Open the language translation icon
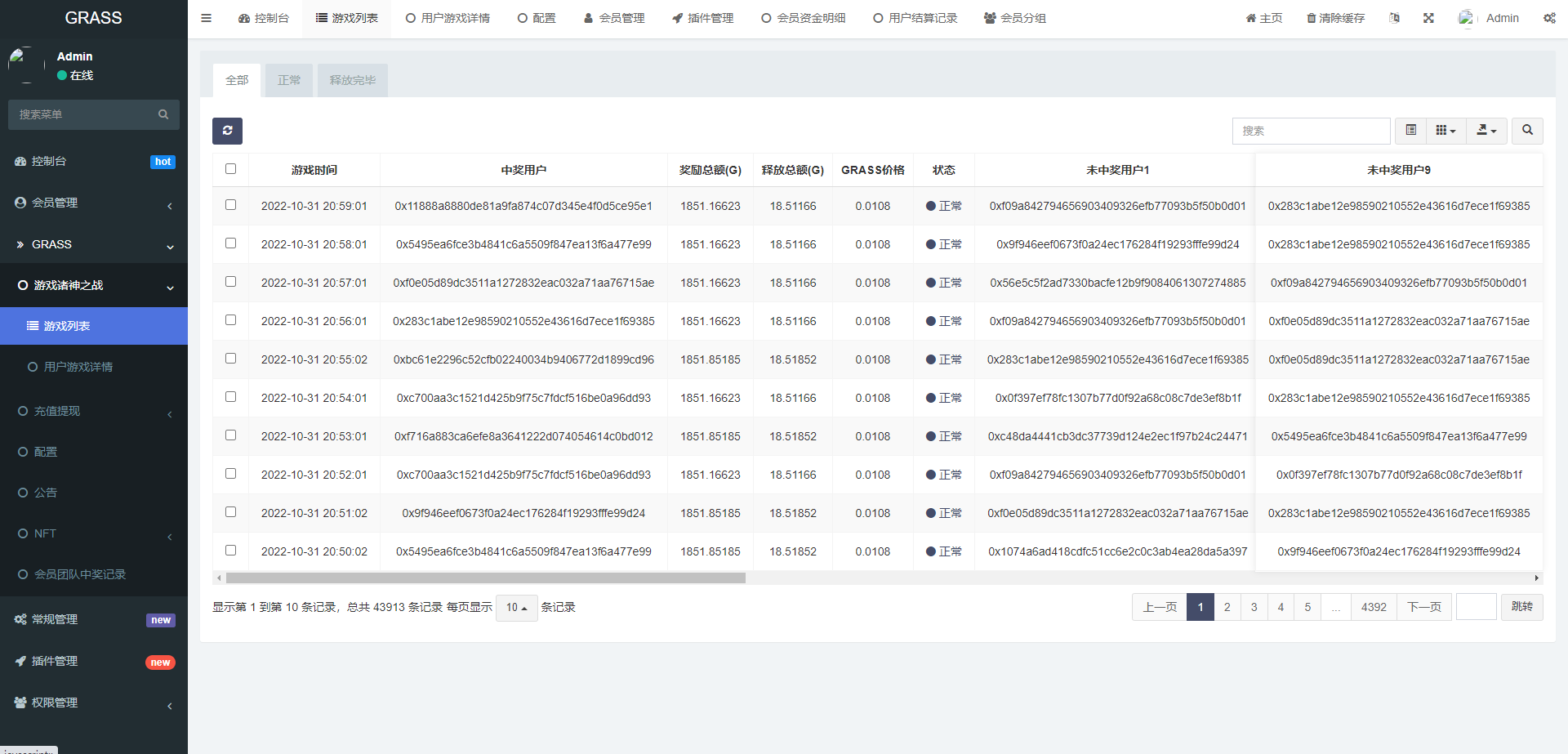Screen dimensions: 1568x754 (x=1394, y=18)
